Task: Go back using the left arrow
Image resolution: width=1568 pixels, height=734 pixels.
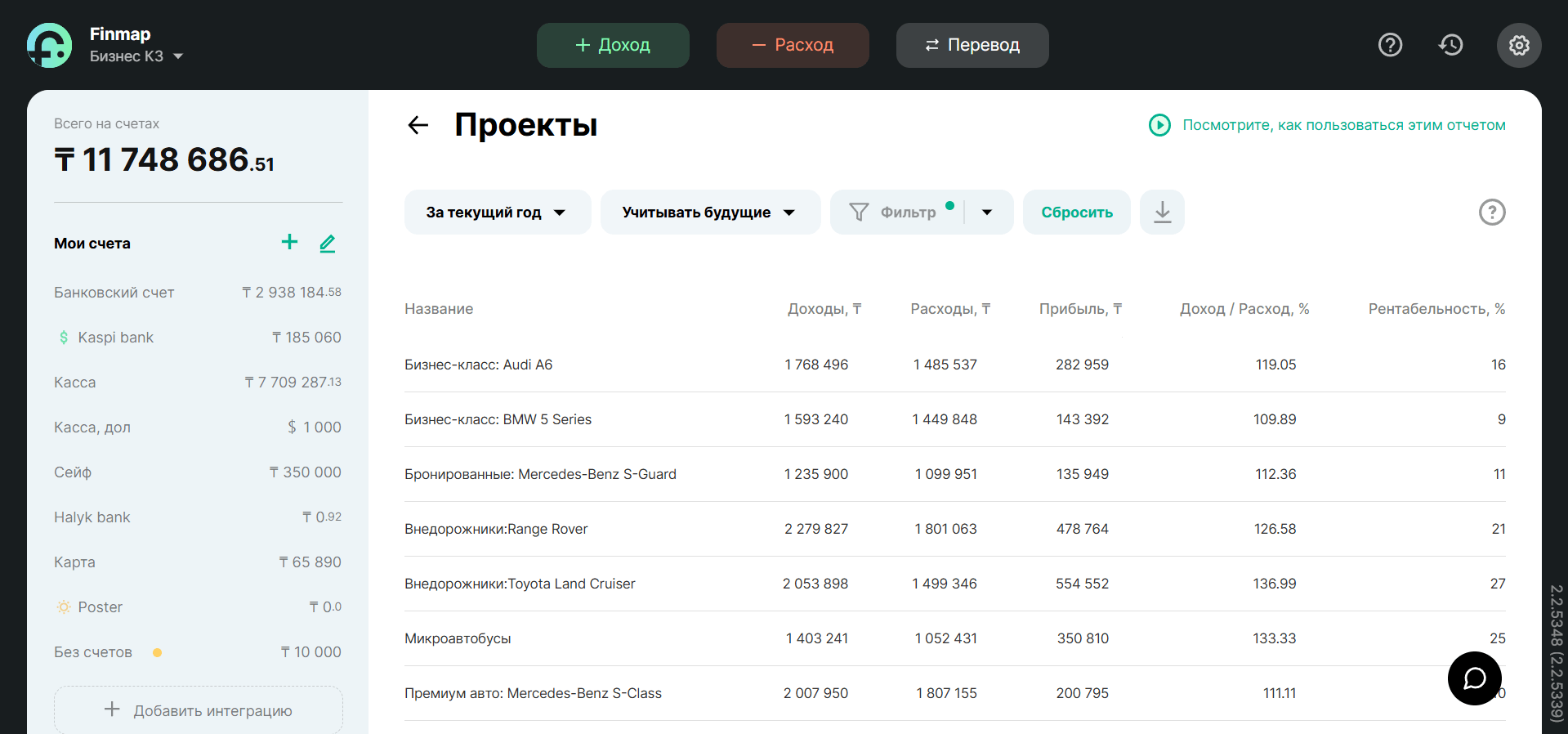Action: pos(418,125)
